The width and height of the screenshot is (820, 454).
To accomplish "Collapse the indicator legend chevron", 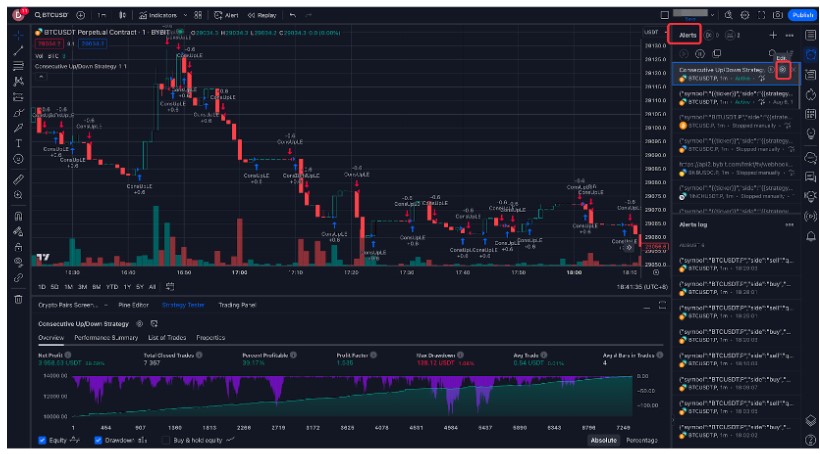I will (41, 77).
